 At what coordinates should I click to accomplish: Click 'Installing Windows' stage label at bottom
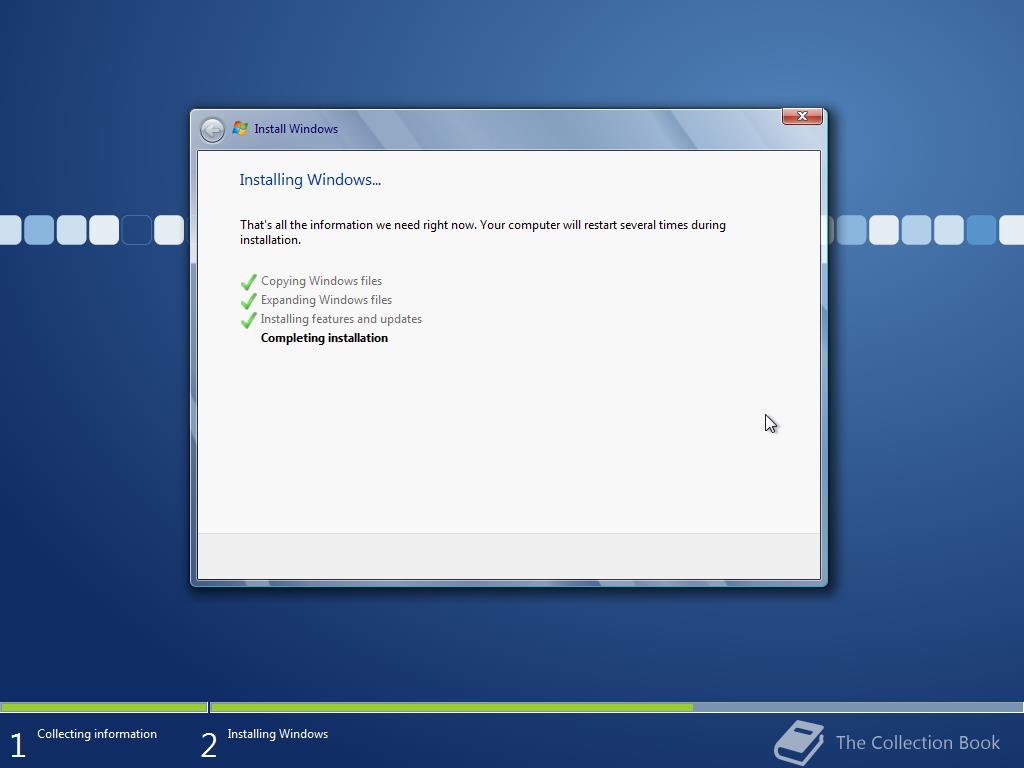point(278,734)
